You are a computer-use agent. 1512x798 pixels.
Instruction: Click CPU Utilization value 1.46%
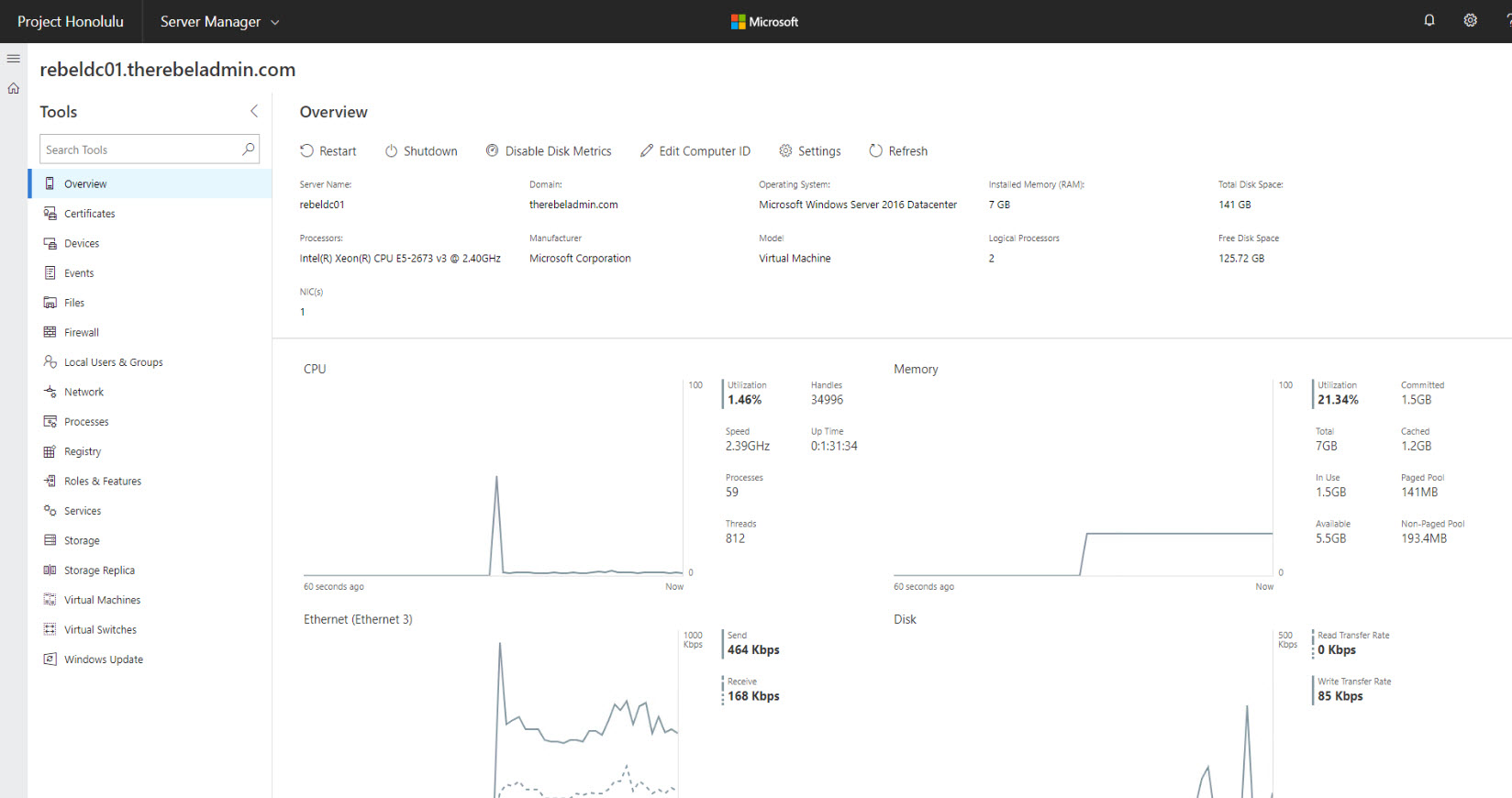coord(744,400)
